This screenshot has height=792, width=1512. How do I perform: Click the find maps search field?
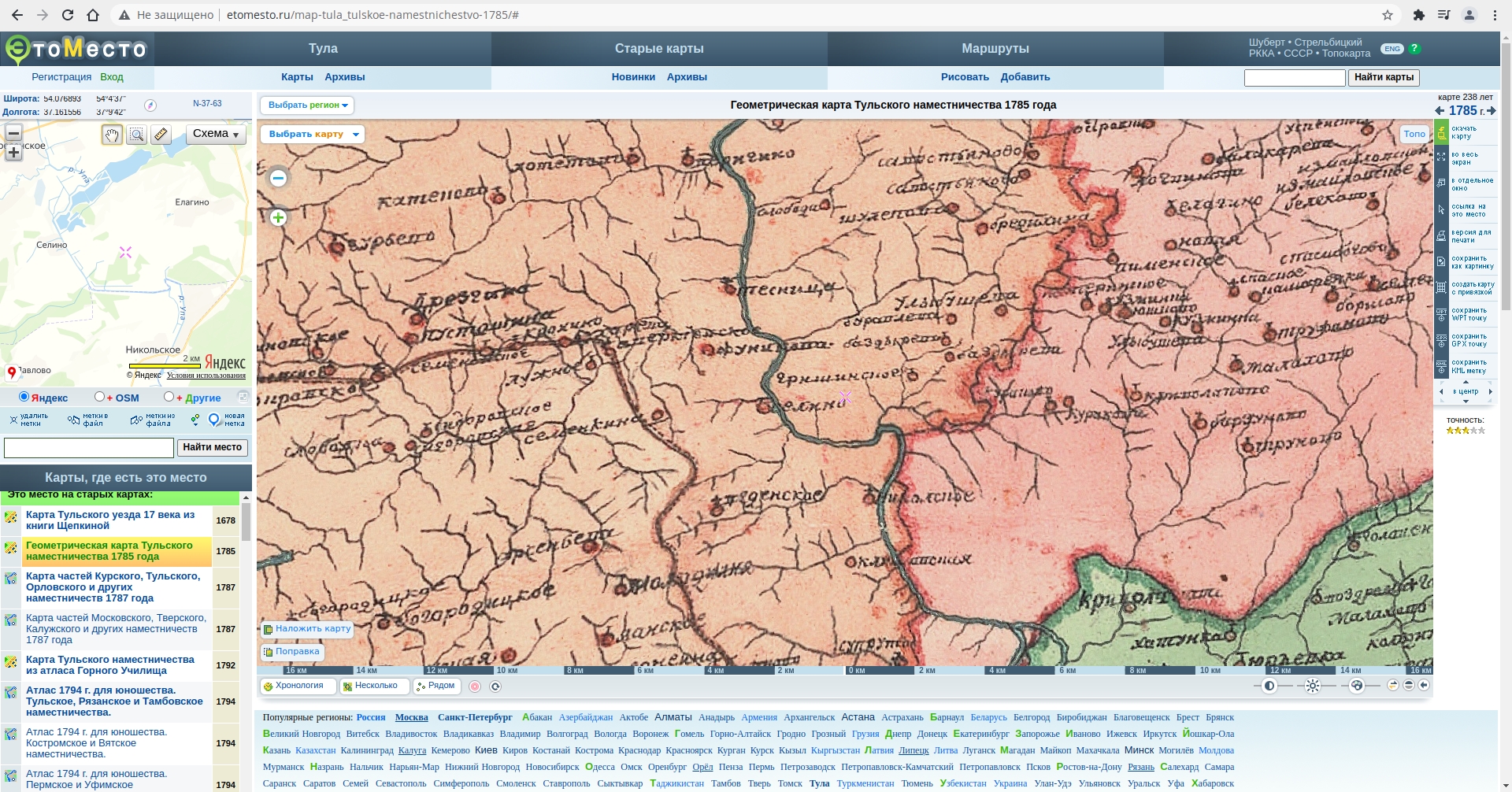(x=1295, y=78)
